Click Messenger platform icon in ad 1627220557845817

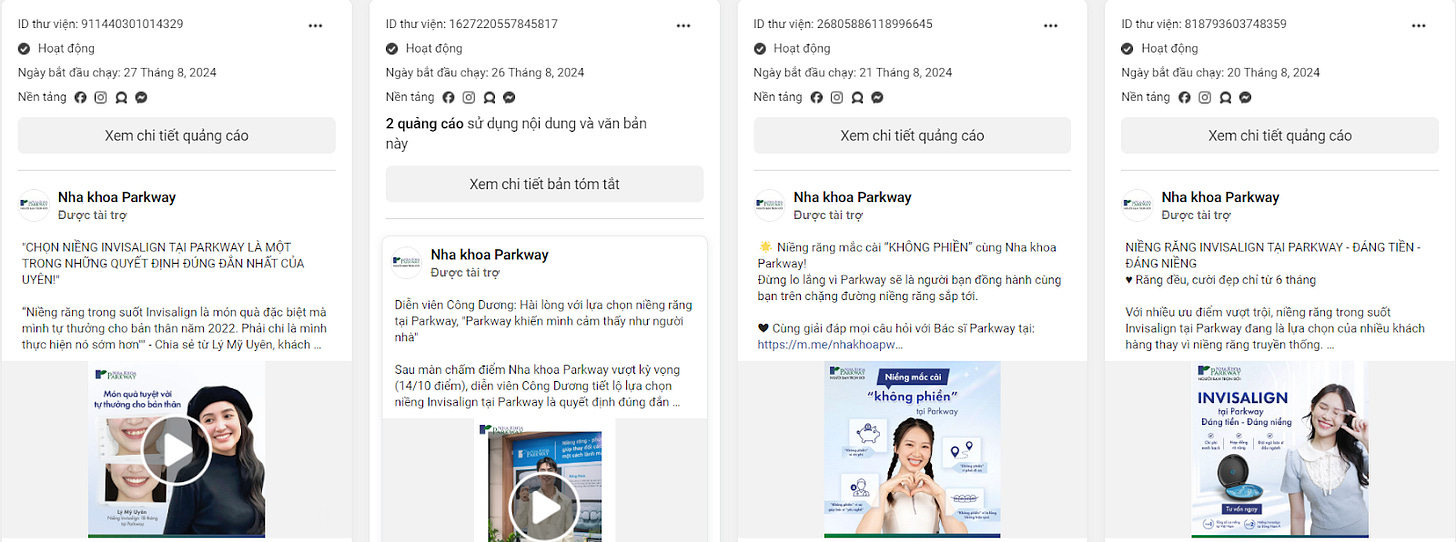510,98
